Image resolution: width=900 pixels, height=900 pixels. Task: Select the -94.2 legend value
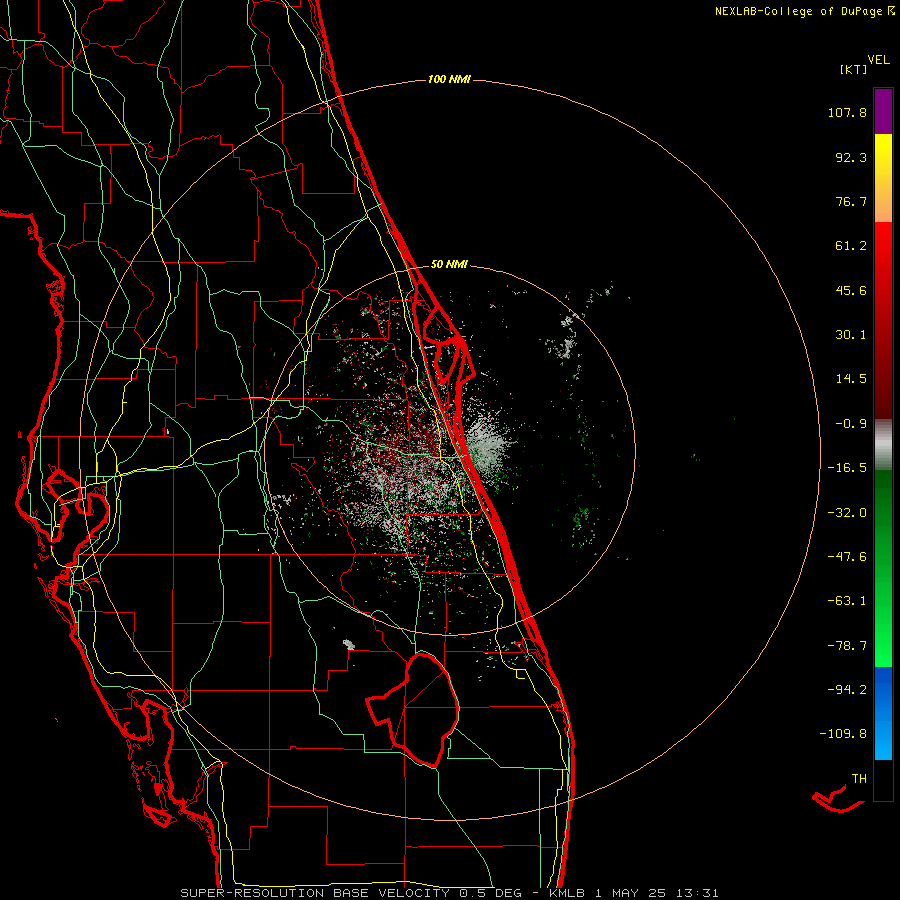coord(847,690)
